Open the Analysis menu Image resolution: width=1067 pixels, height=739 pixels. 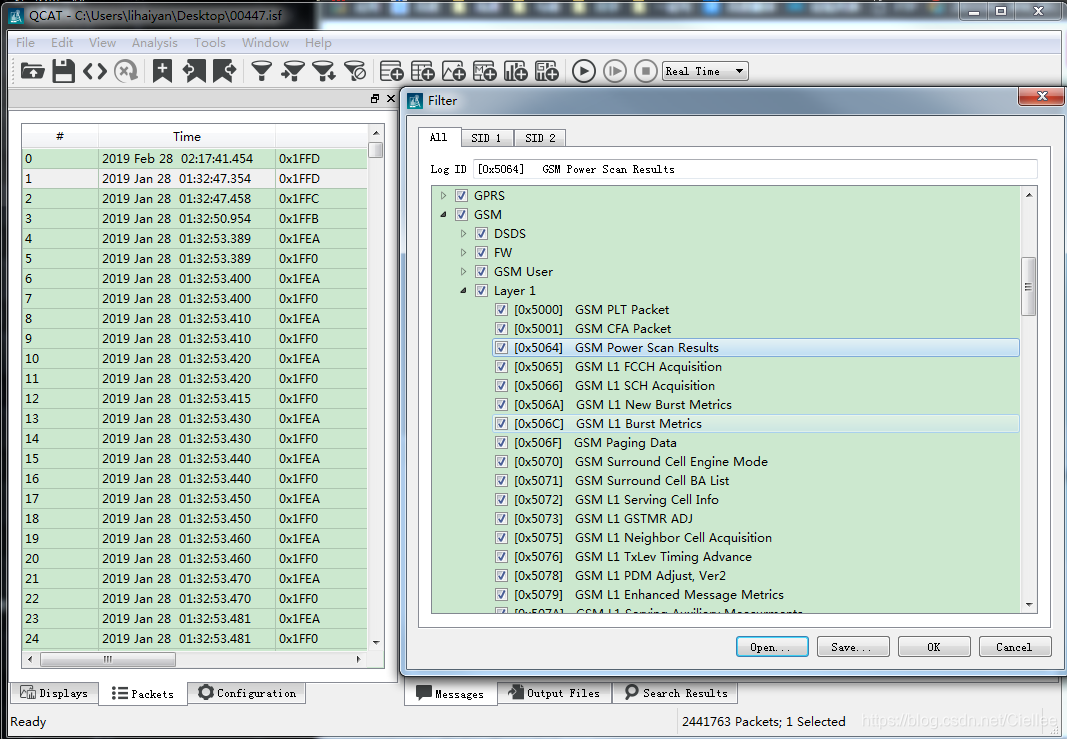pos(154,42)
